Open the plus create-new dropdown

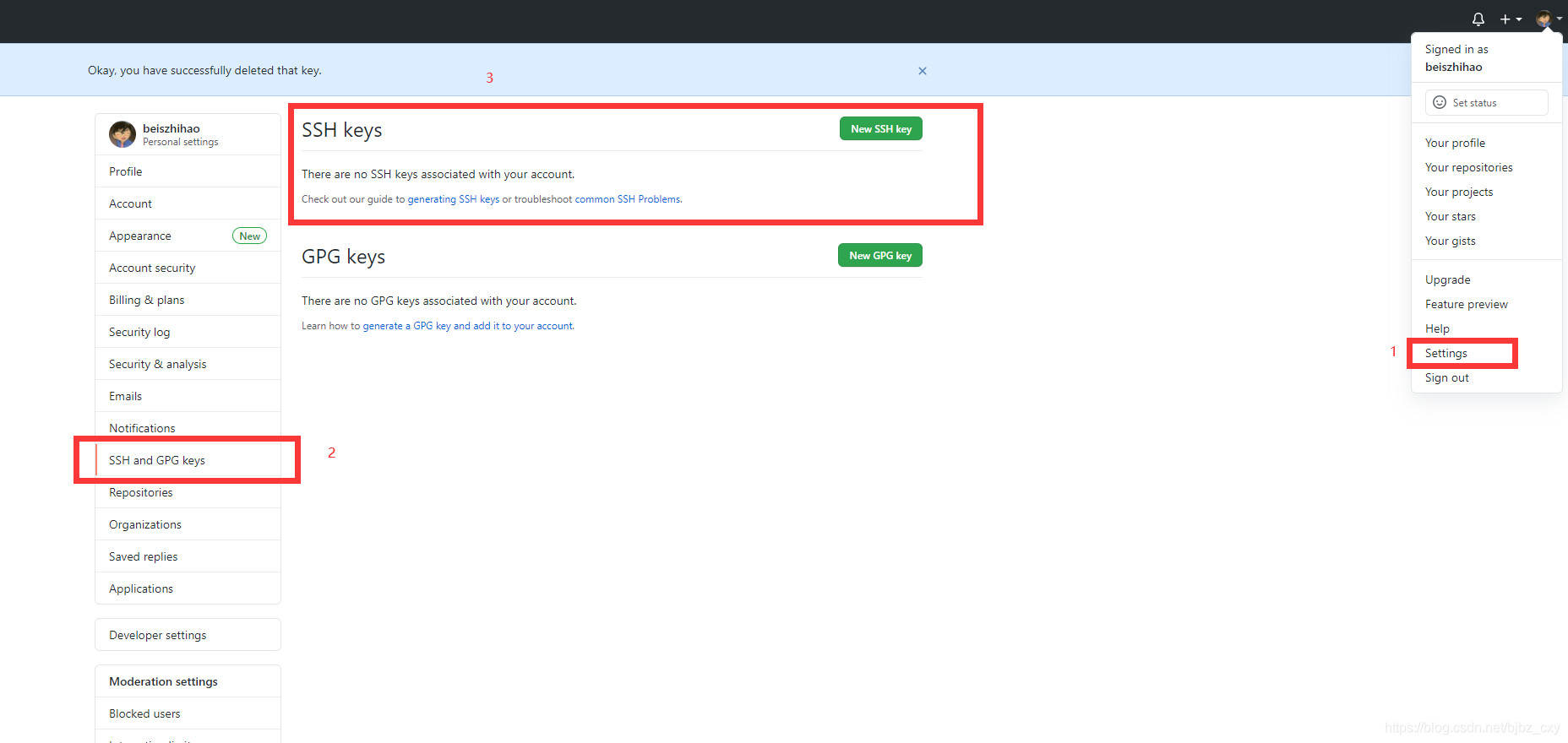pyautogui.click(x=1510, y=19)
